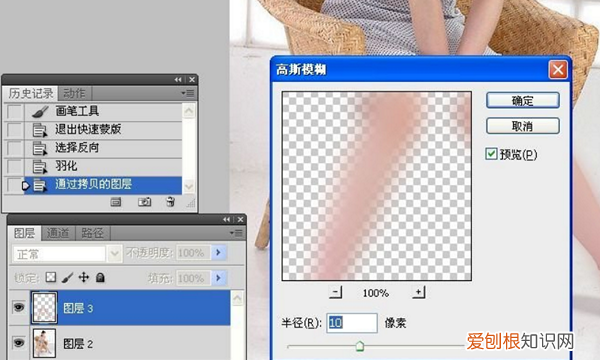Viewport: 600px width, 360px height.
Task: Switch to the 通道 tab
Action: [x=58, y=233]
